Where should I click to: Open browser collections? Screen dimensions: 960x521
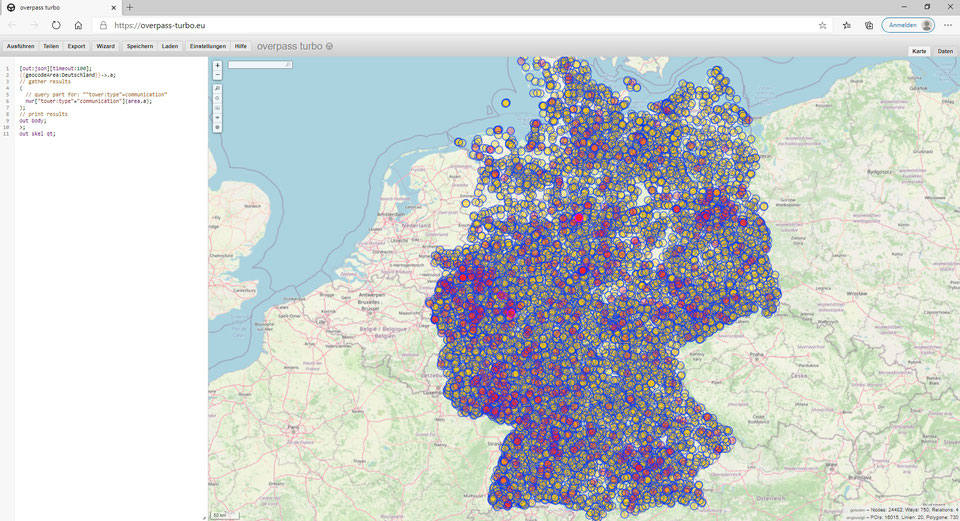pyautogui.click(x=869, y=25)
